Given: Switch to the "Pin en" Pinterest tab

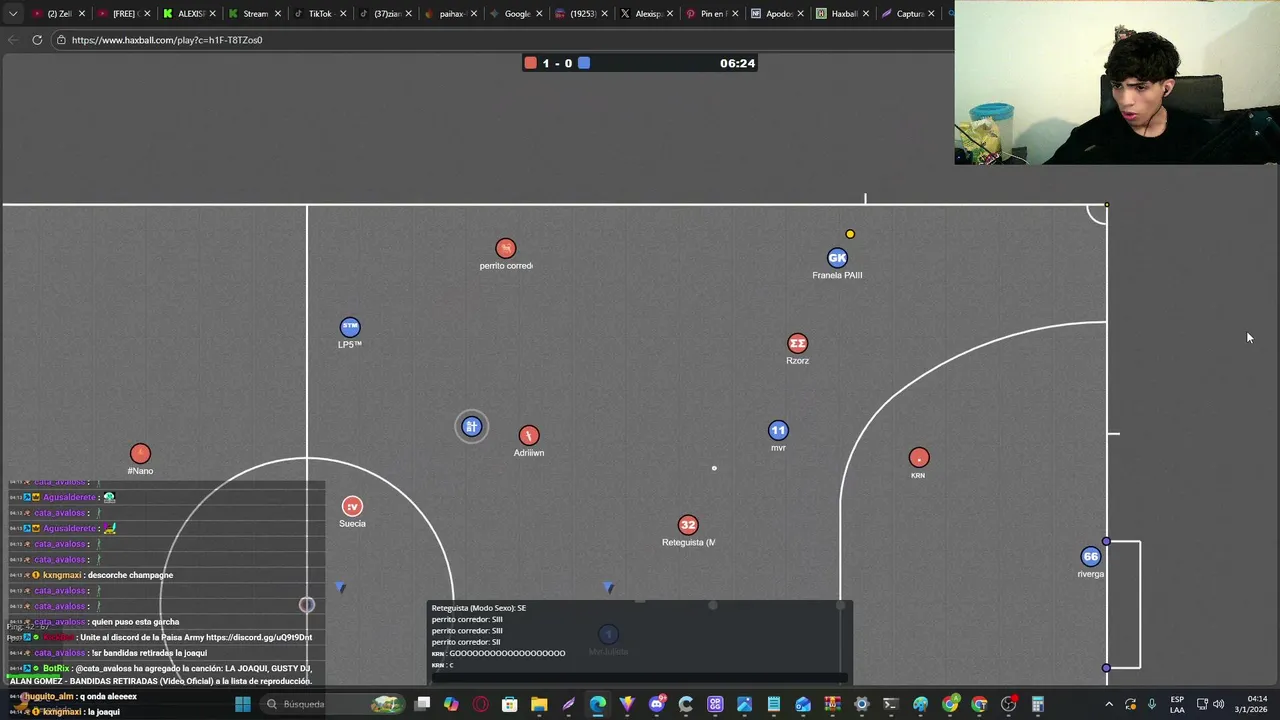Looking at the screenshot, I should tap(710, 14).
